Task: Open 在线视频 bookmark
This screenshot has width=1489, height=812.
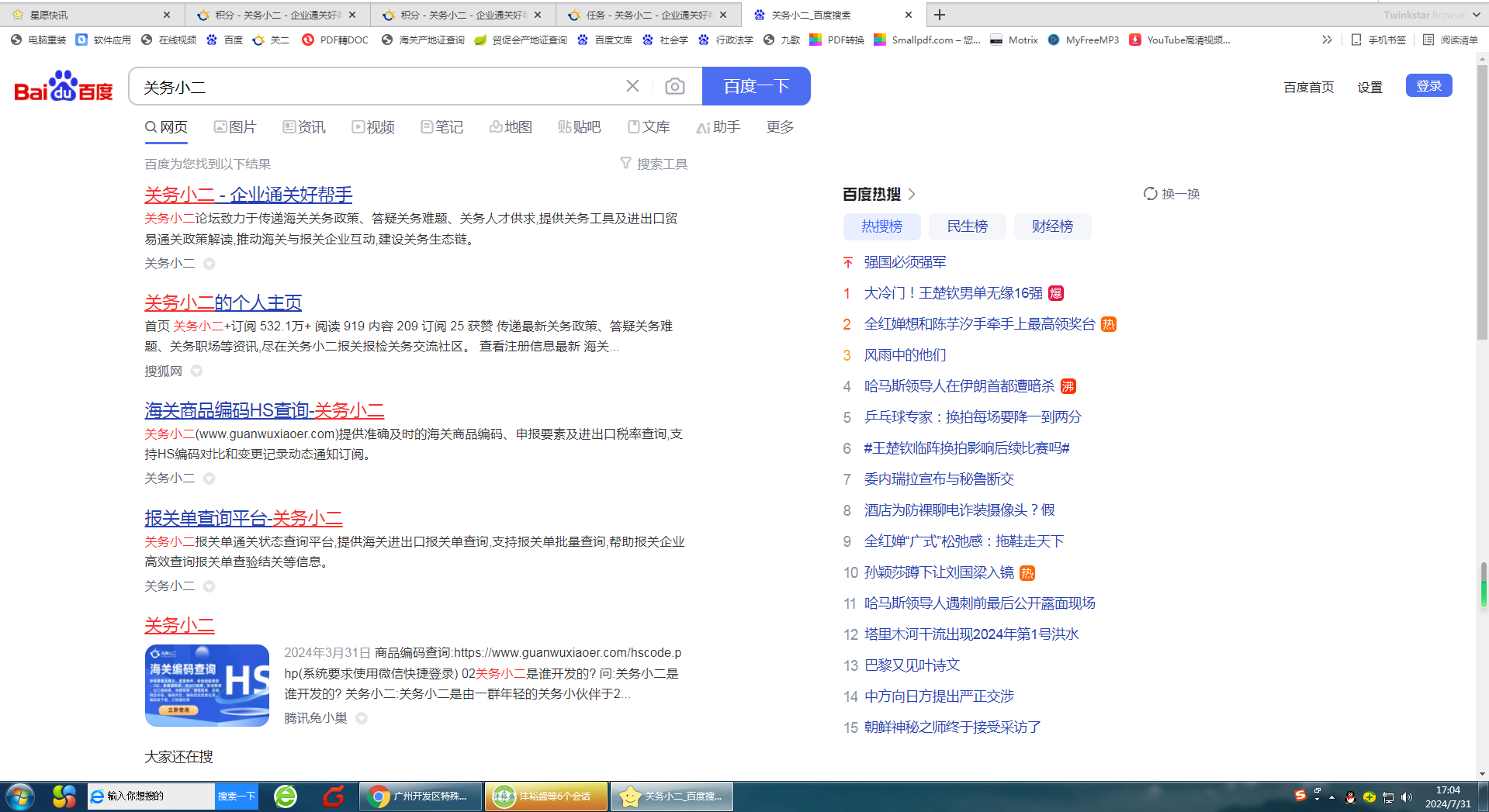Action: 168,40
